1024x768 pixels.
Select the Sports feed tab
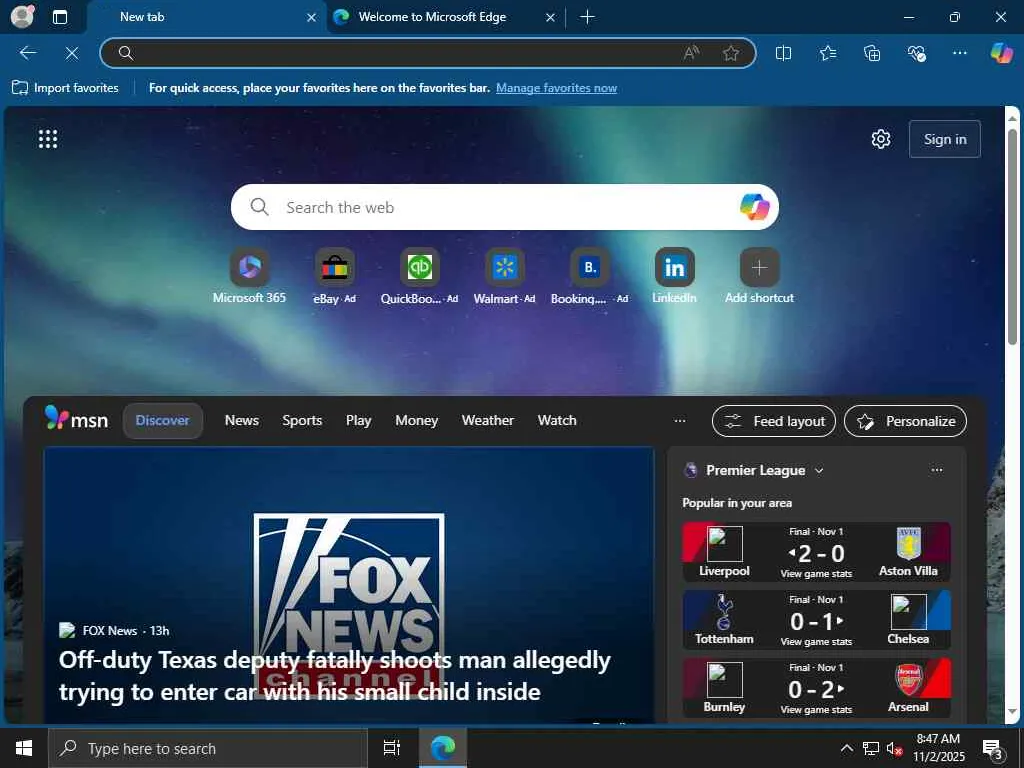(302, 421)
